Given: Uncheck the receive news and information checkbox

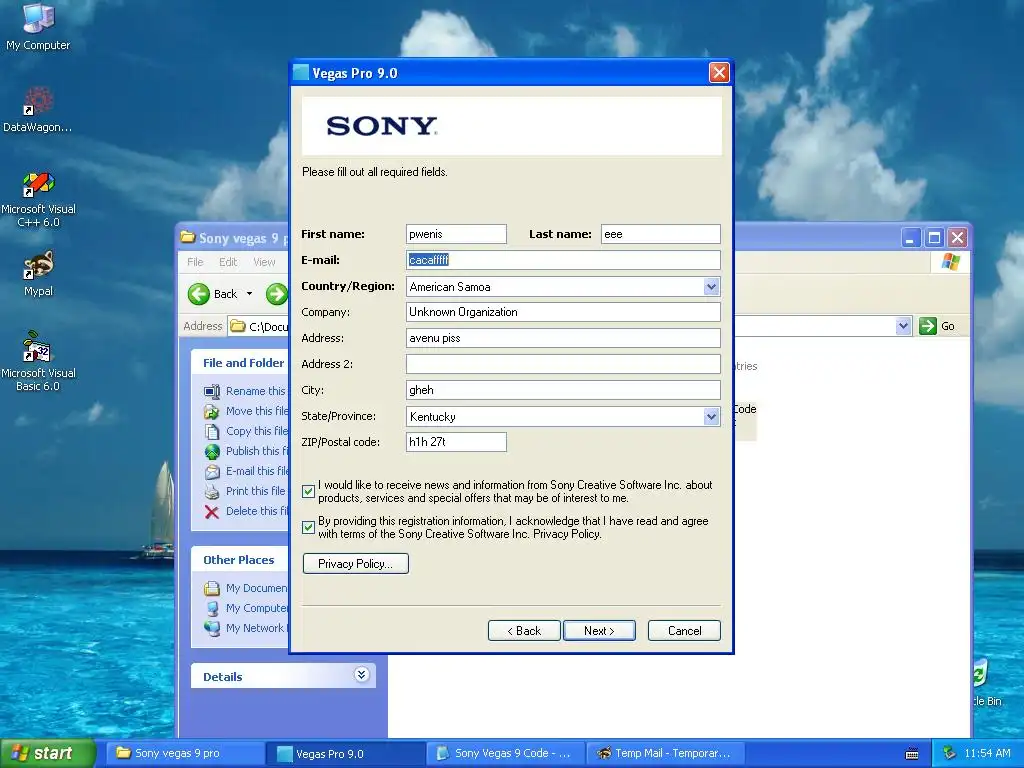Looking at the screenshot, I should click(x=309, y=491).
